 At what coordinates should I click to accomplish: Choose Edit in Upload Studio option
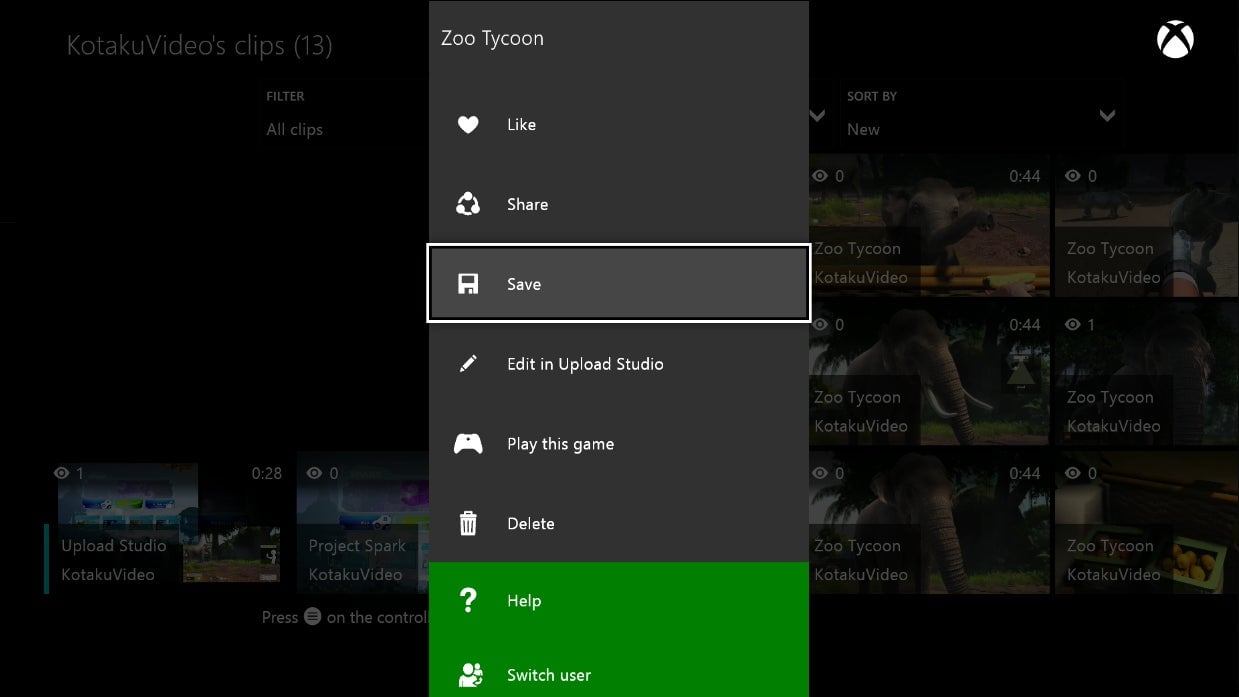(x=585, y=364)
